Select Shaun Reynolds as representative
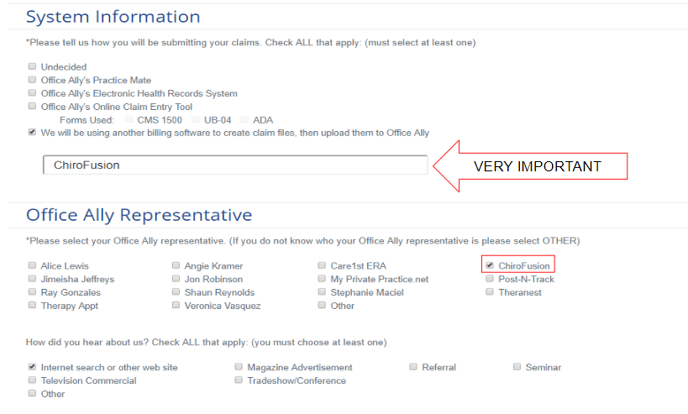This screenshot has width=688, height=414. pyautogui.click(x=176, y=292)
